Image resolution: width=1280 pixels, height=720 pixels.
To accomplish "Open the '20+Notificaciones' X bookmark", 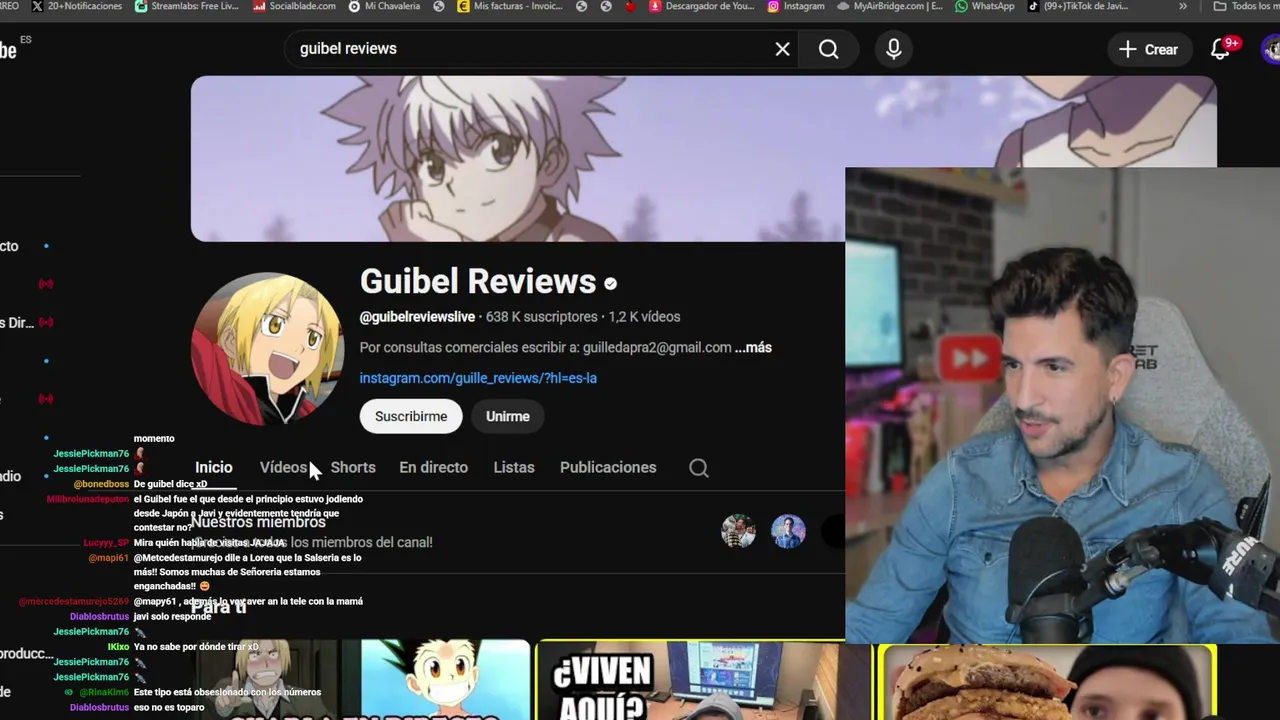I will pyautogui.click(x=77, y=6).
